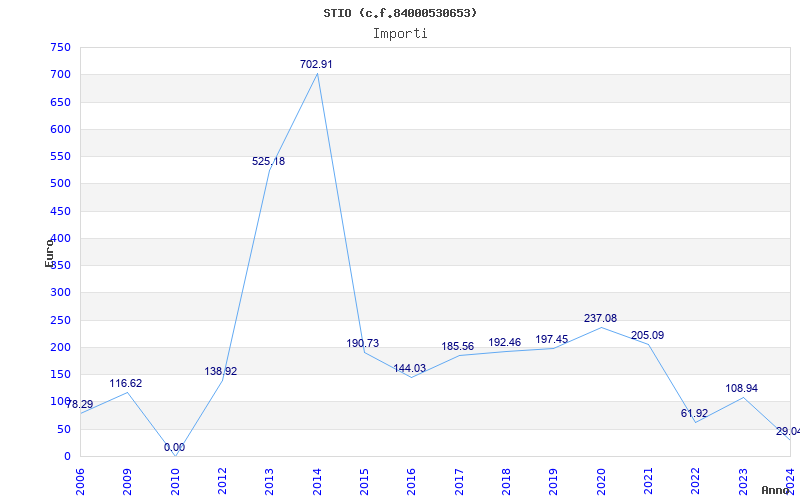Click the 450 y-axis value
Image resolution: width=800 pixels, height=500 pixels.
point(60,212)
